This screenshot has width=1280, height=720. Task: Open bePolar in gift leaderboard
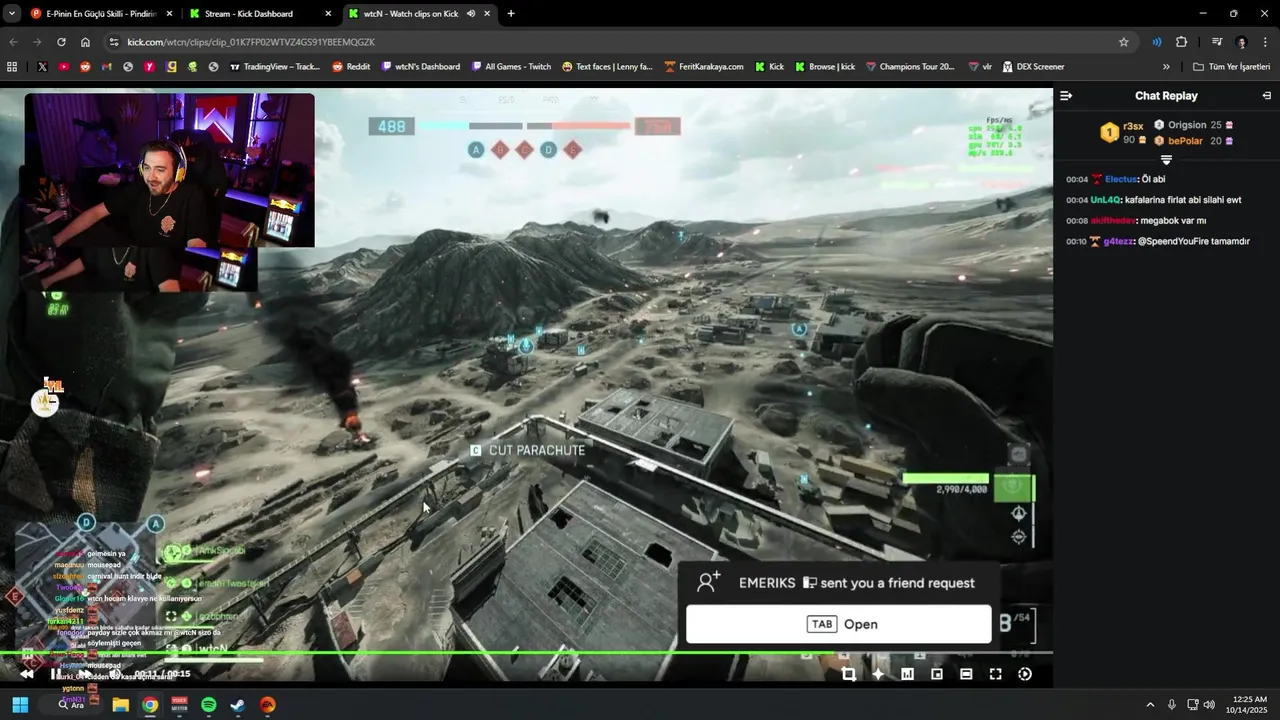[x=1185, y=141]
